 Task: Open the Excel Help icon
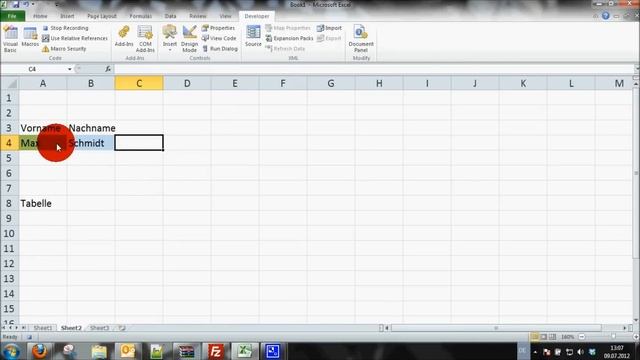tap(606, 16)
